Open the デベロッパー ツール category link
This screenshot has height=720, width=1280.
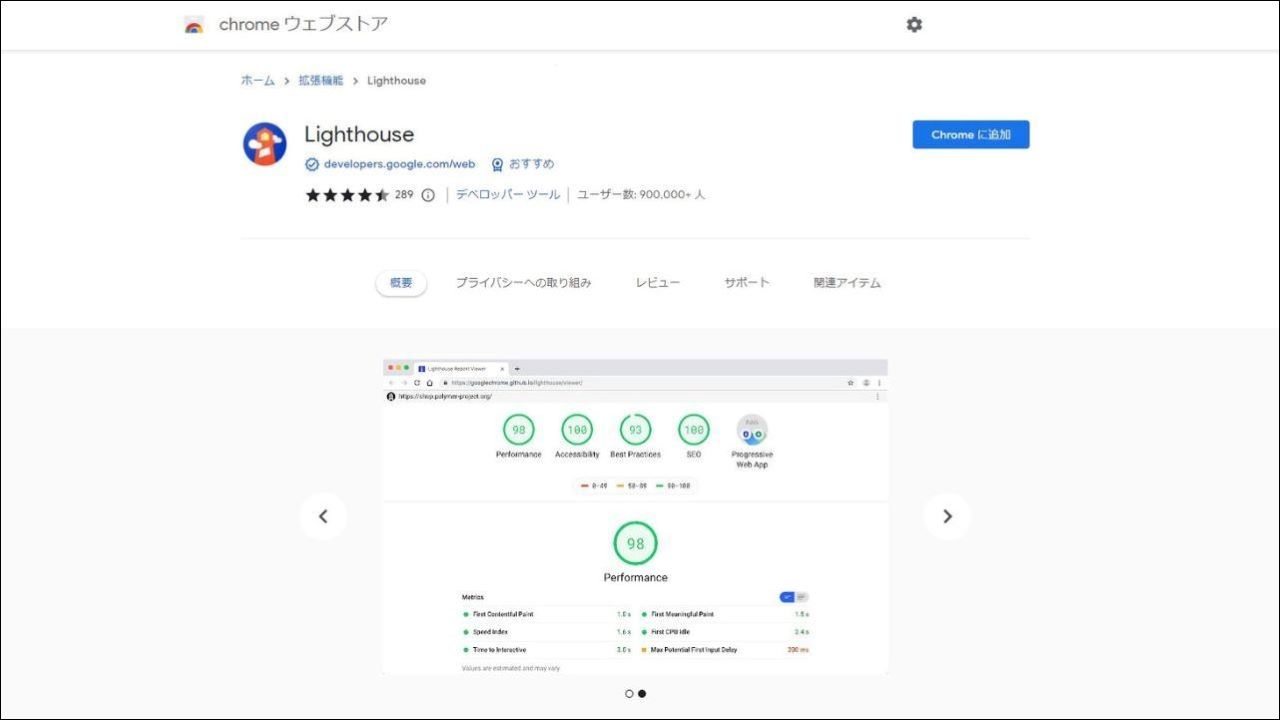click(x=508, y=195)
